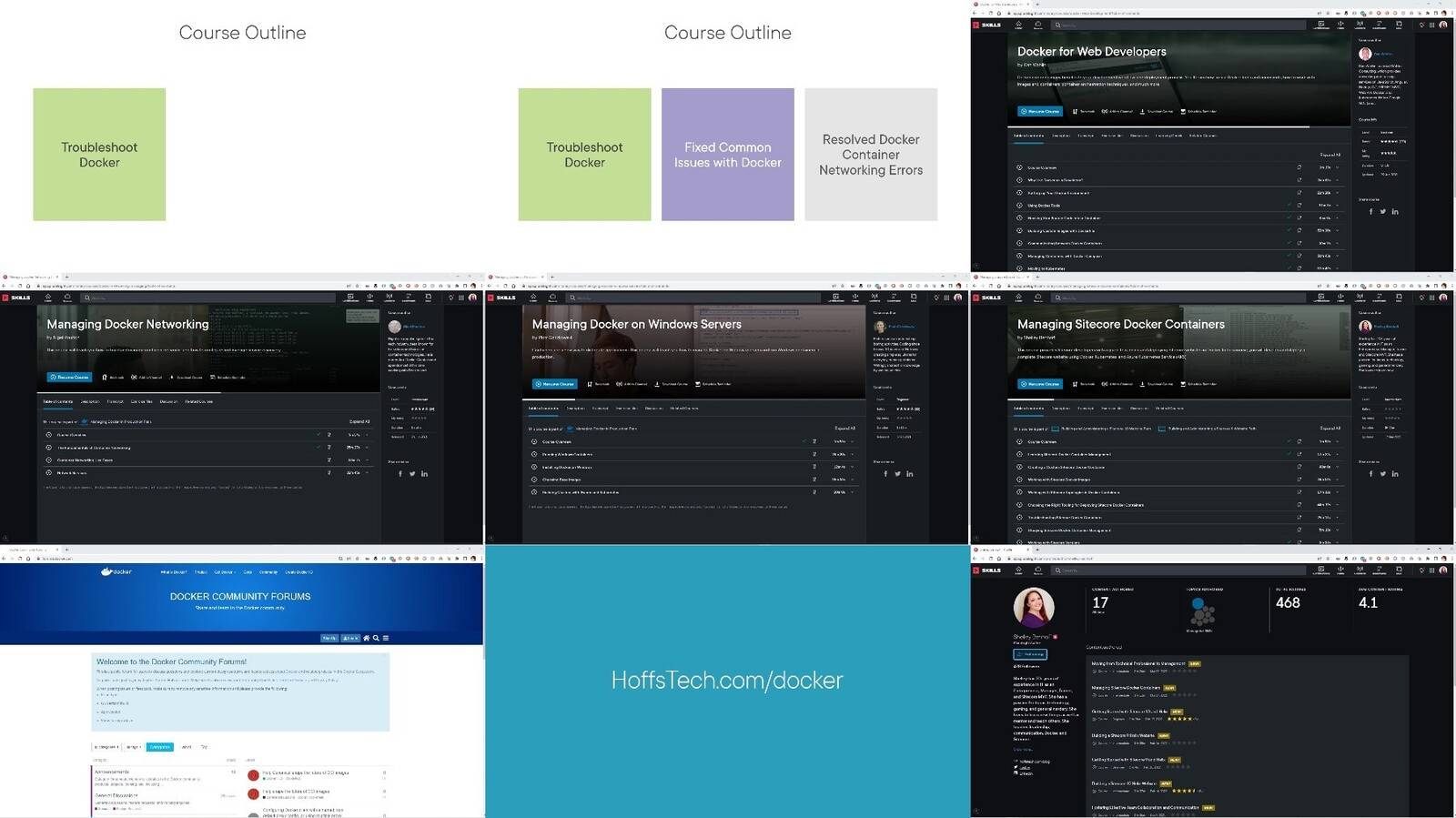The image size is (1456, 818).
Task: Click the Facebook share icon on Docker for Web Developers page
Action: tap(1370, 212)
